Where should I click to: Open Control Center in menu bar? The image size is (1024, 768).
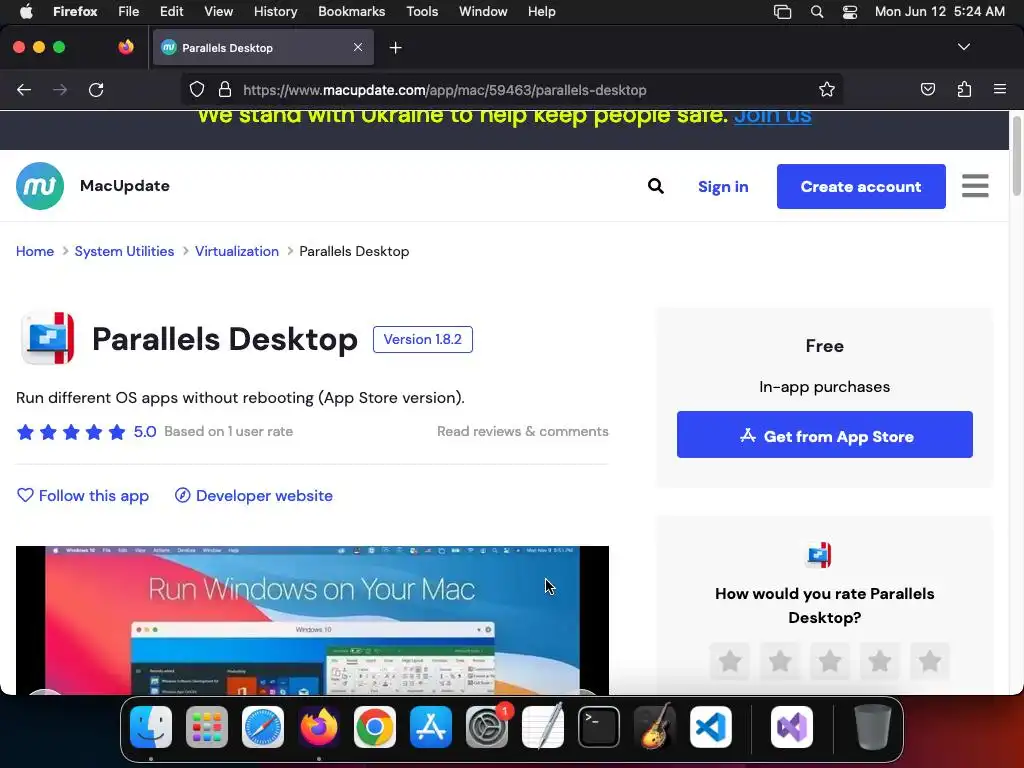(x=850, y=12)
